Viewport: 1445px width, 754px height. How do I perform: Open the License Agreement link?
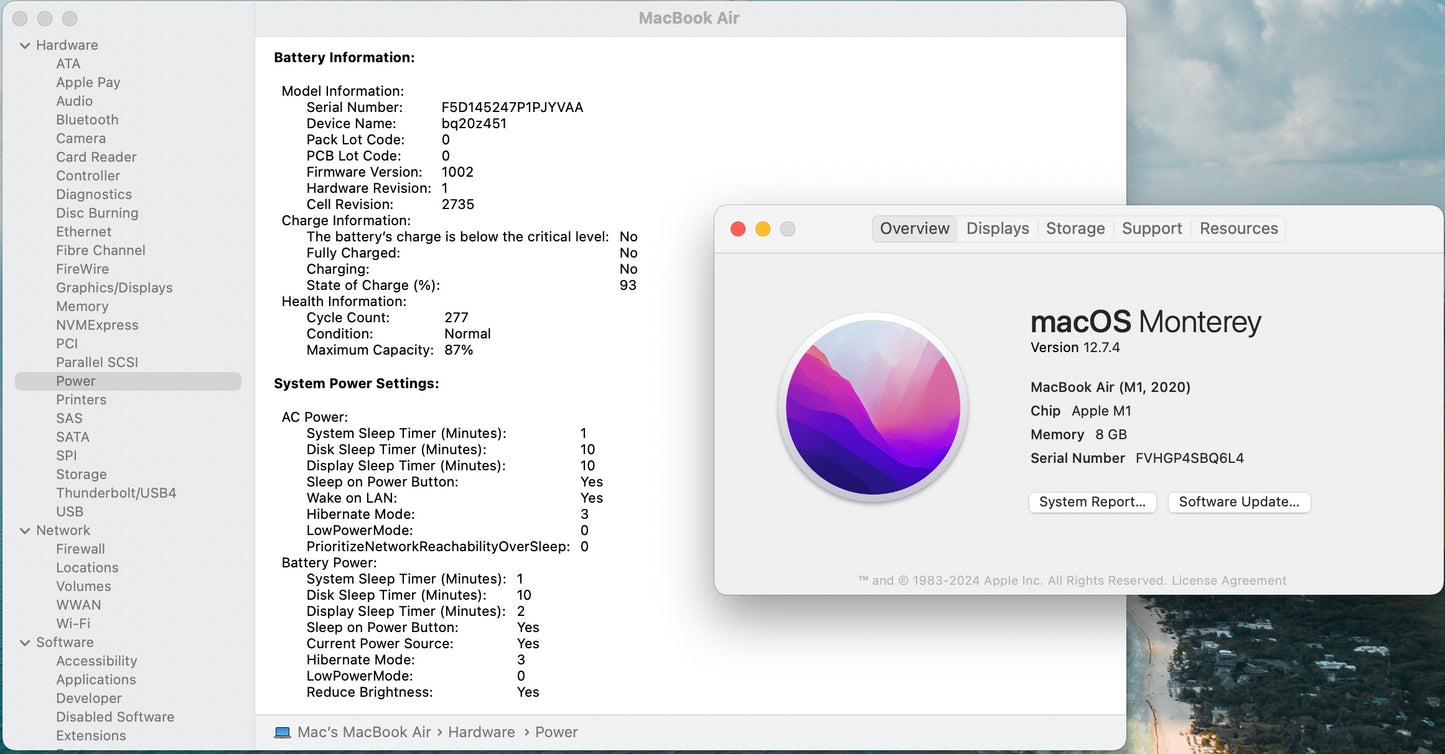pos(1228,580)
